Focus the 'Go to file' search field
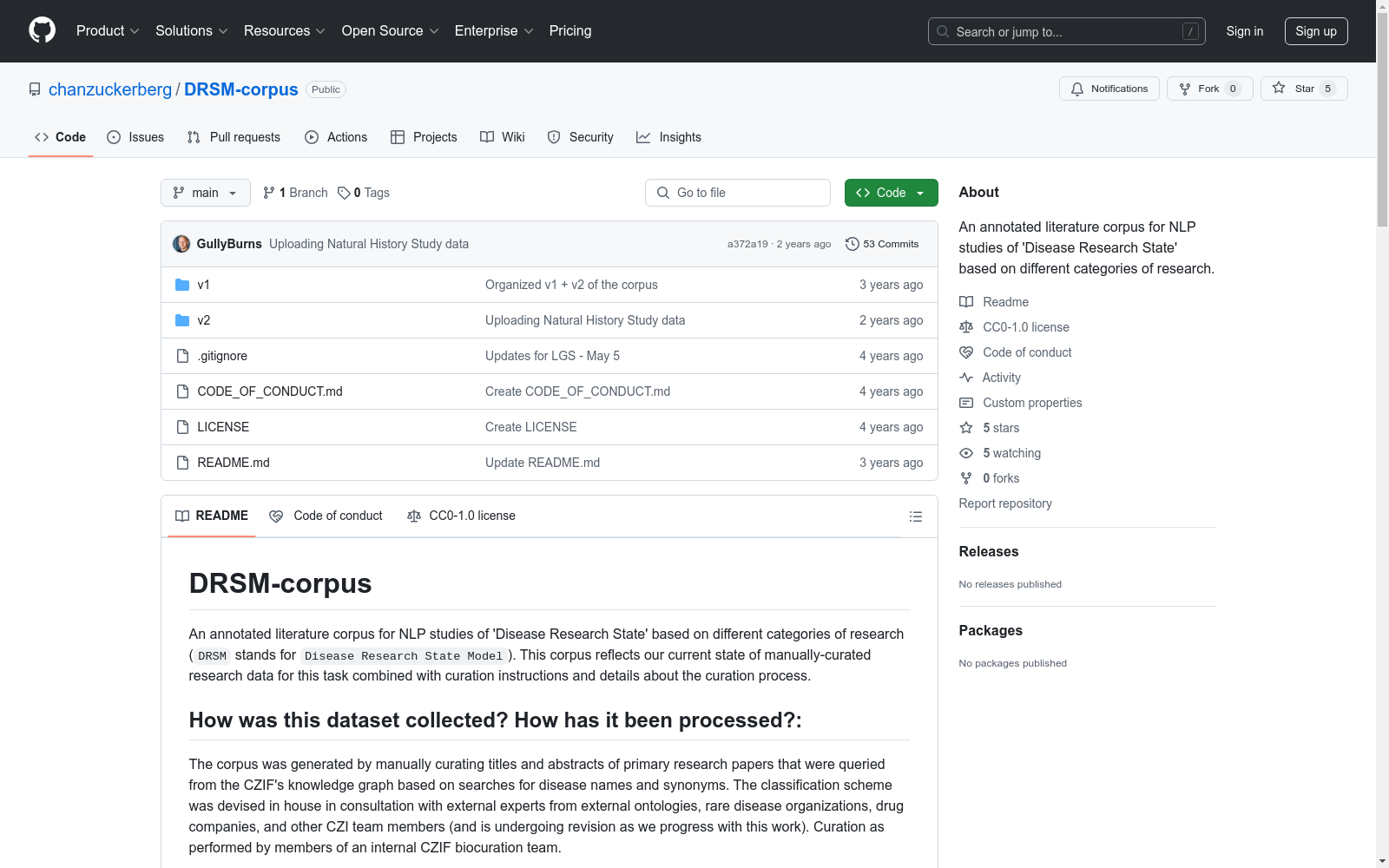1389x868 pixels. (738, 193)
